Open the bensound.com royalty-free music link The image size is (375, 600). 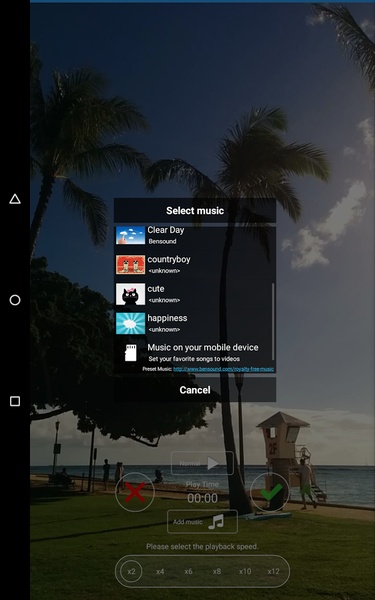[223, 369]
